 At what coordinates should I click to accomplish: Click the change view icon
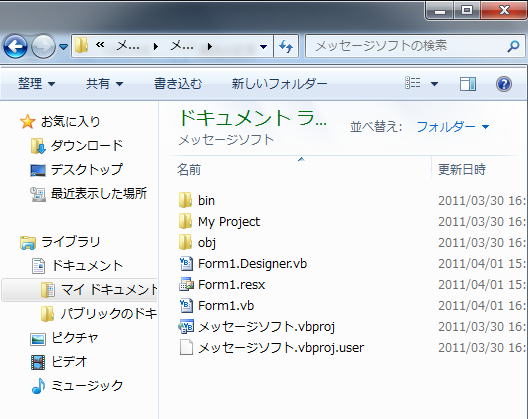412,83
